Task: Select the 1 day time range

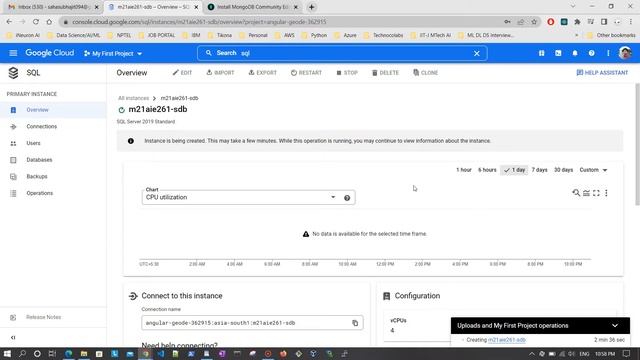Action: pyautogui.click(x=514, y=170)
